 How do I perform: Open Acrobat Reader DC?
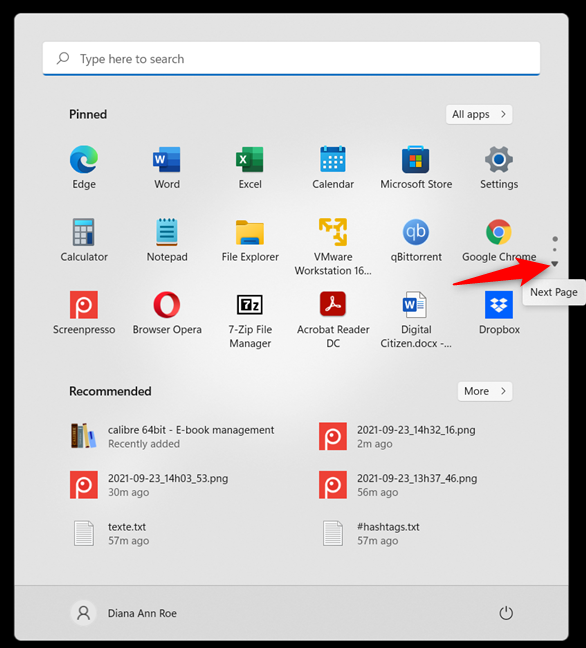tap(333, 319)
